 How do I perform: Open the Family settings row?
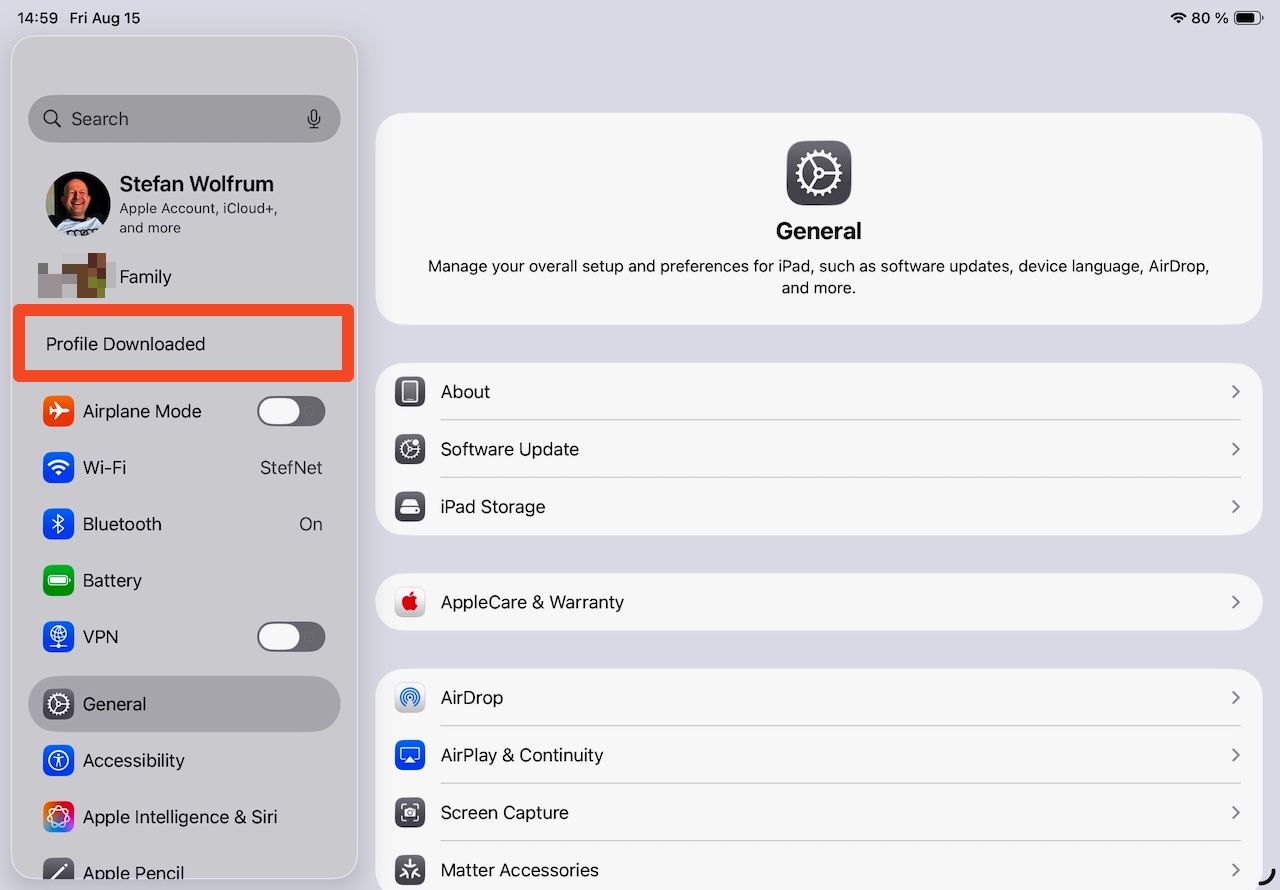click(184, 277)
